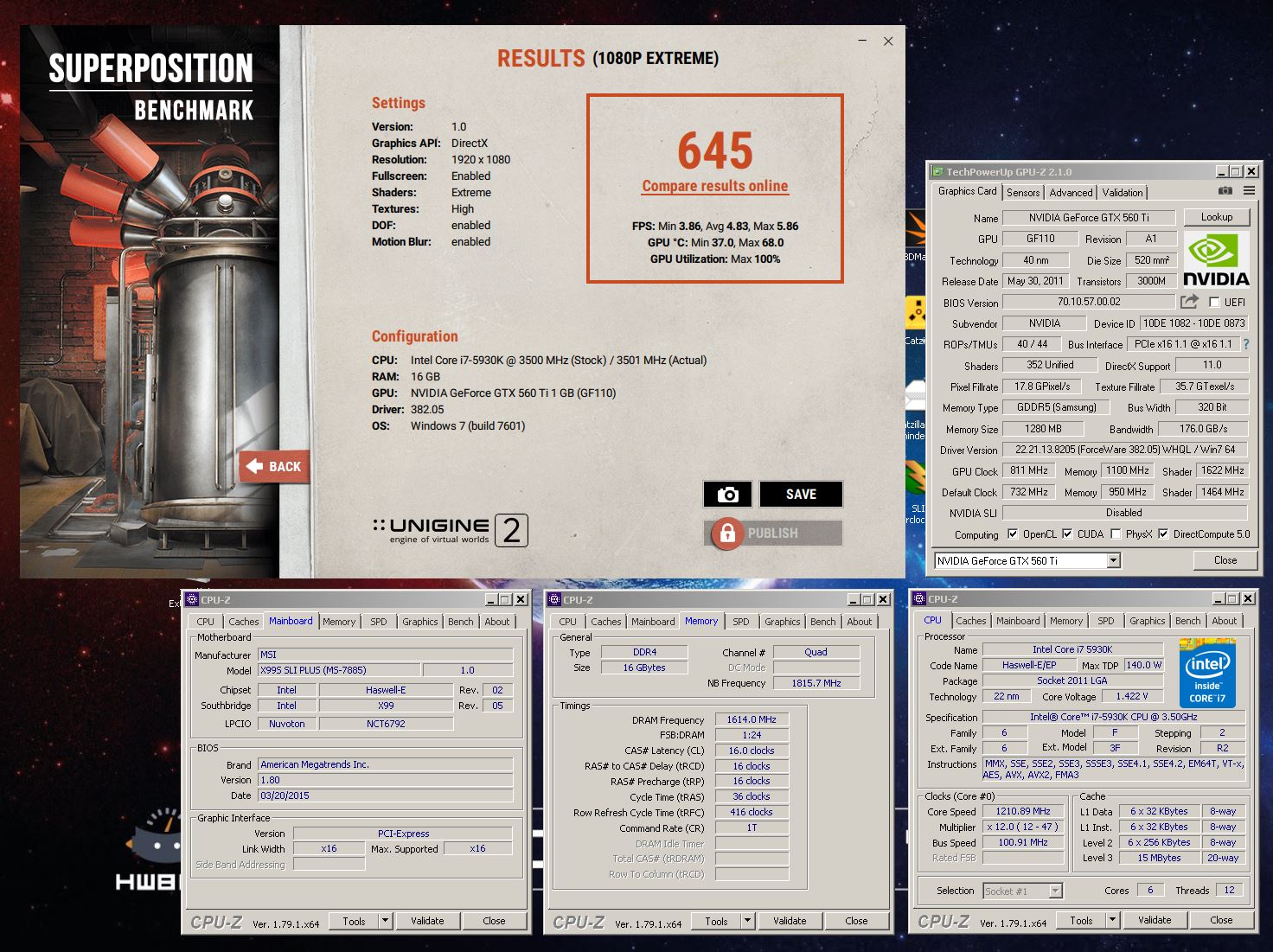Open Graphics tab in the Memory CPU-Z window
Image resolution: width=1273 pixels, height=952 pixels.
[x=783, y=622]
